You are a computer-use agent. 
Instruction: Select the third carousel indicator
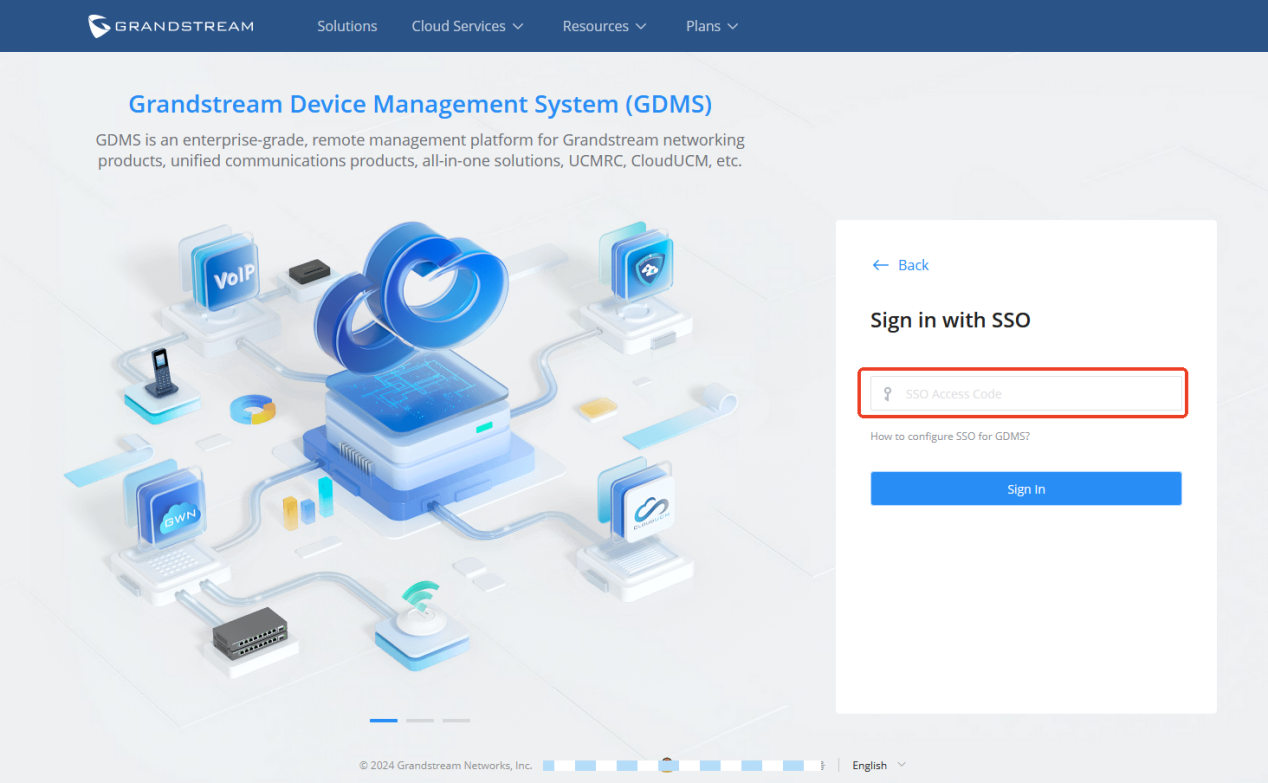456,720
